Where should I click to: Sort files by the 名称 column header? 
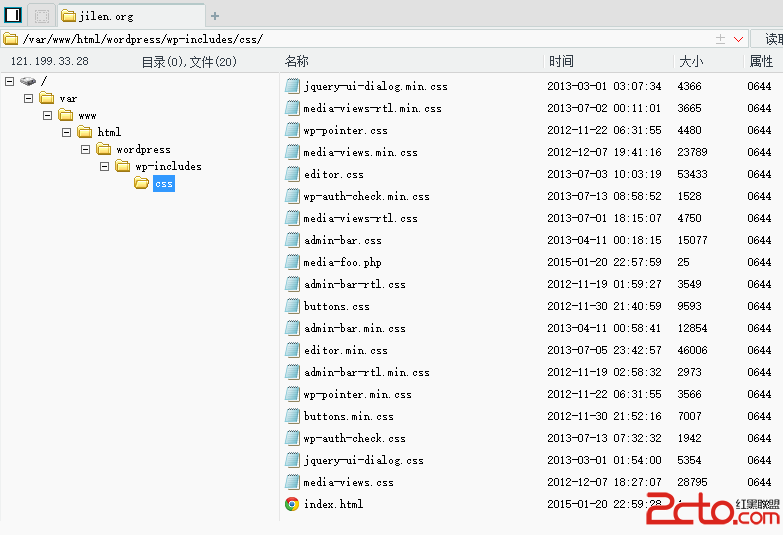point(297,61)
